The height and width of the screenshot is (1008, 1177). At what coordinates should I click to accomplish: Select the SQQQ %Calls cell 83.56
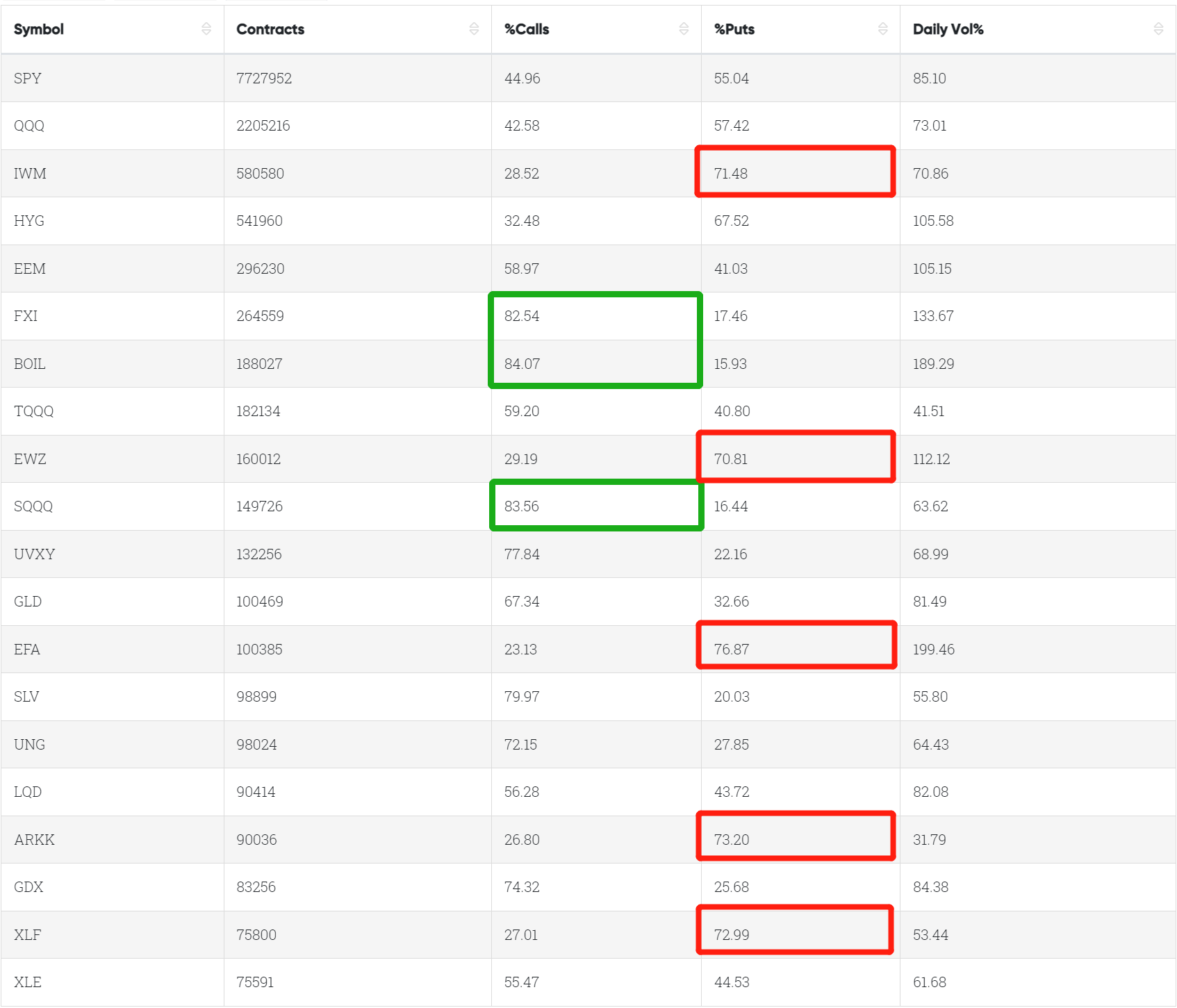pyautogui.click(x=522, y=506)
